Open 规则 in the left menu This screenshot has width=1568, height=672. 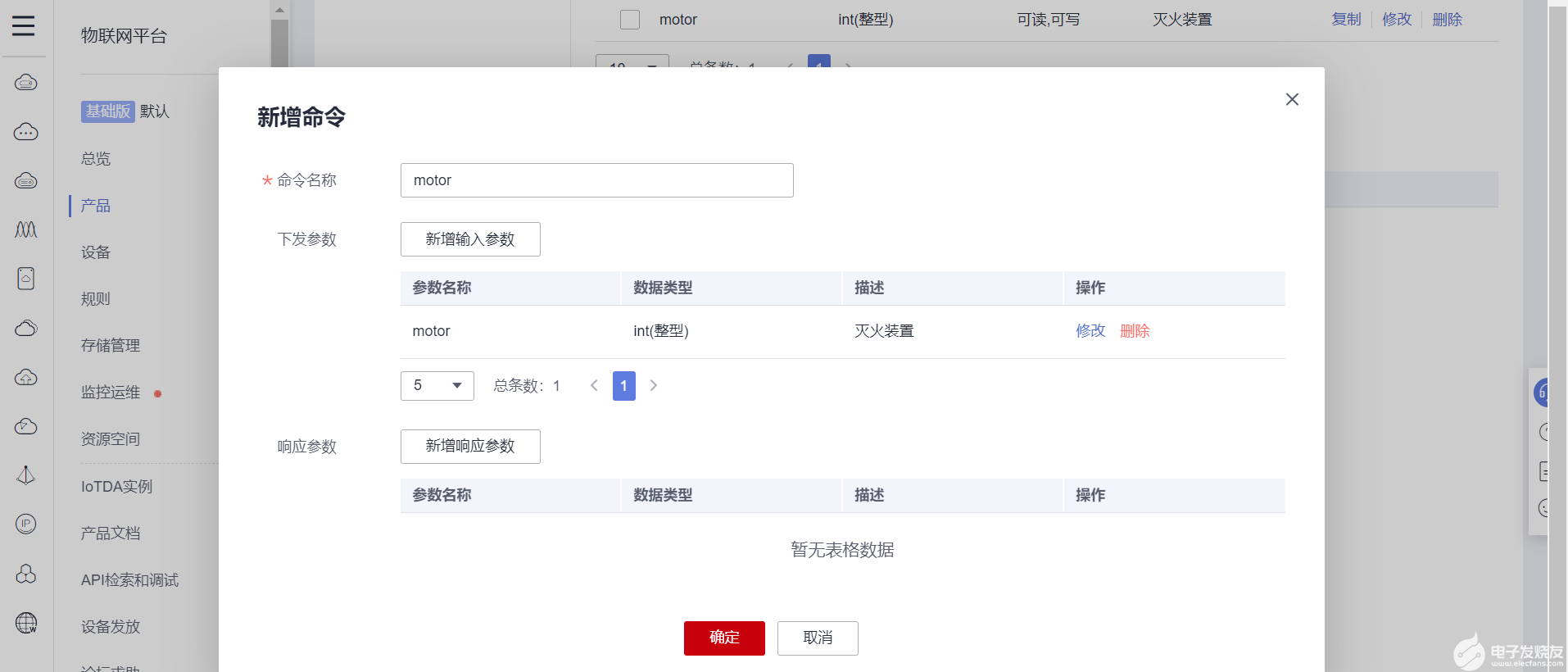tap(96, 299)
